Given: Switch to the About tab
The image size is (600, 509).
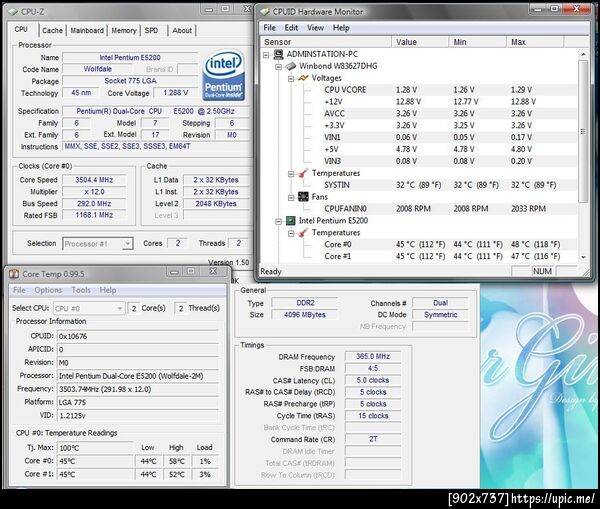Looking at the screenshot, I should coord(182,30).
